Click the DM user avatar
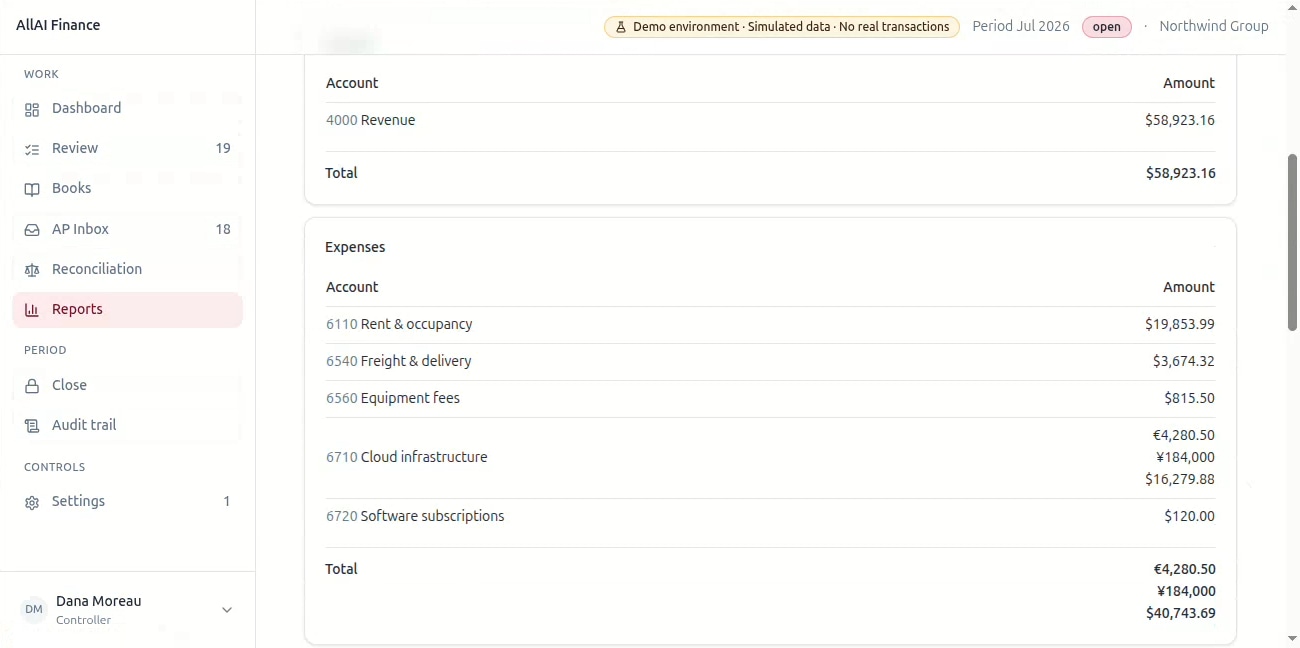1300x648 pixels. tap(34, 610)
